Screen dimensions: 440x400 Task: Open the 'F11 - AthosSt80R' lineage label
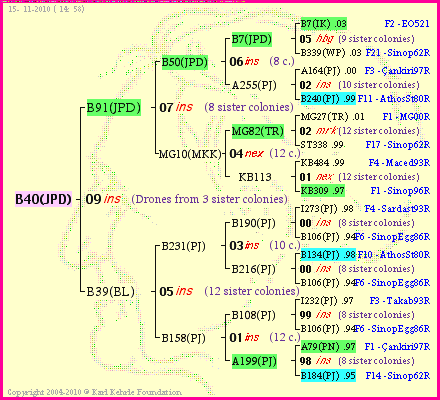pos(394,99)
